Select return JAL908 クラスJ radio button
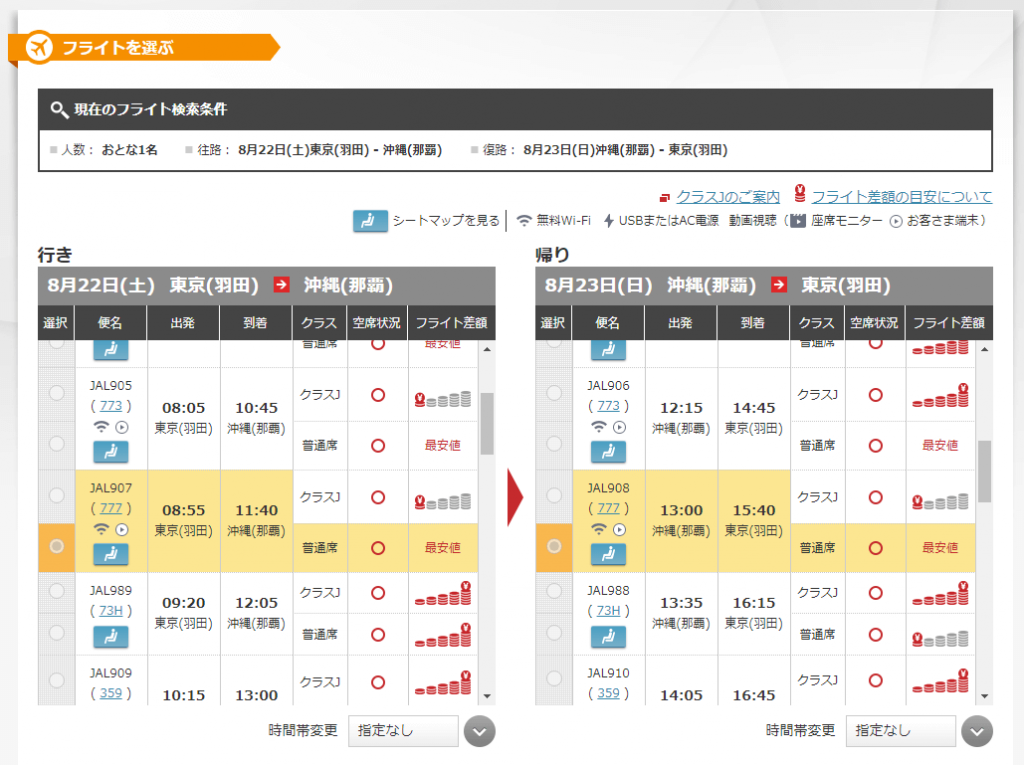This screenshot has width=1024, height=765. click(554, 495)
